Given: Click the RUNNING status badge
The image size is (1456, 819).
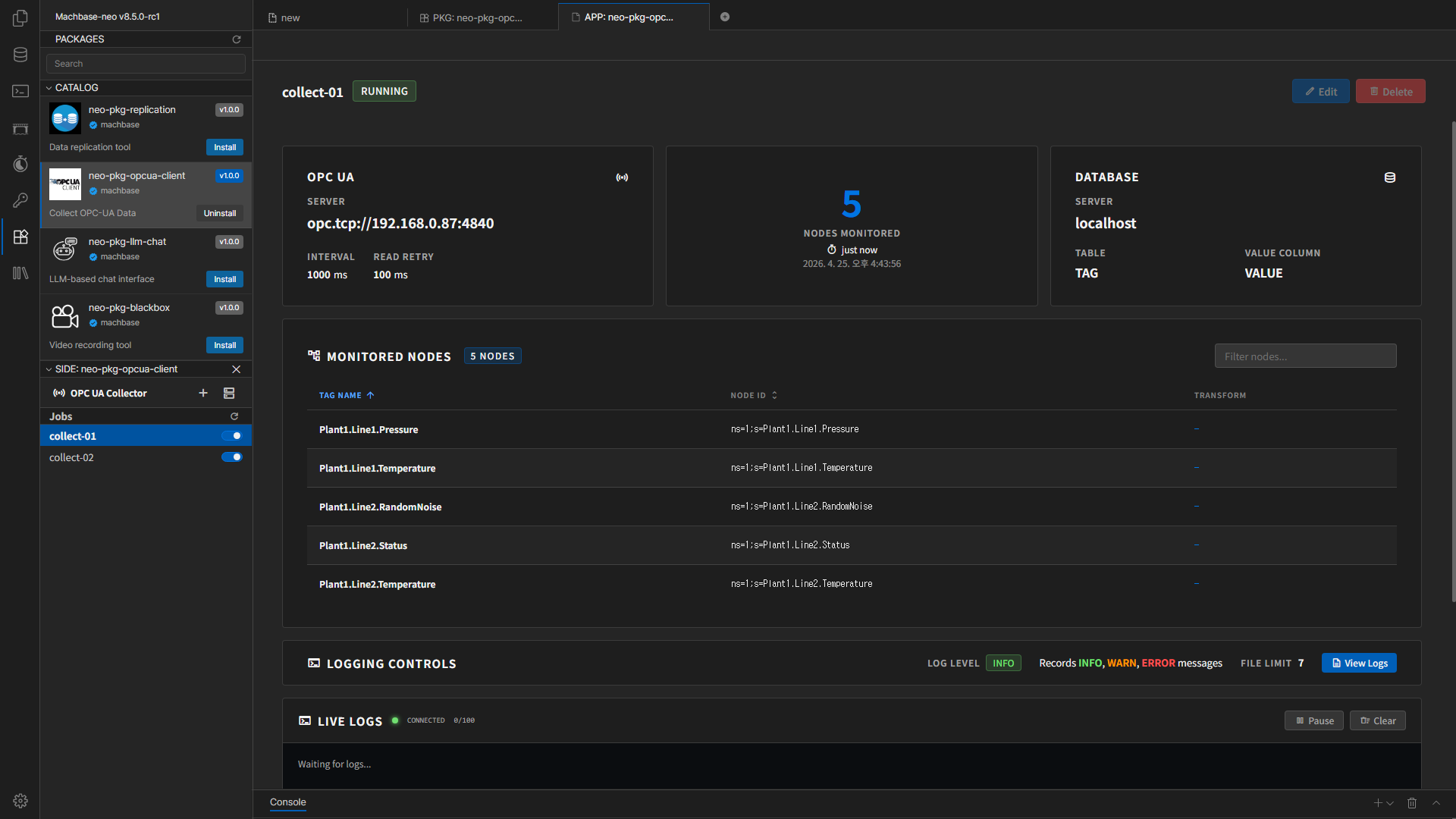Looking at the screenshot, I should click(384, 91).
